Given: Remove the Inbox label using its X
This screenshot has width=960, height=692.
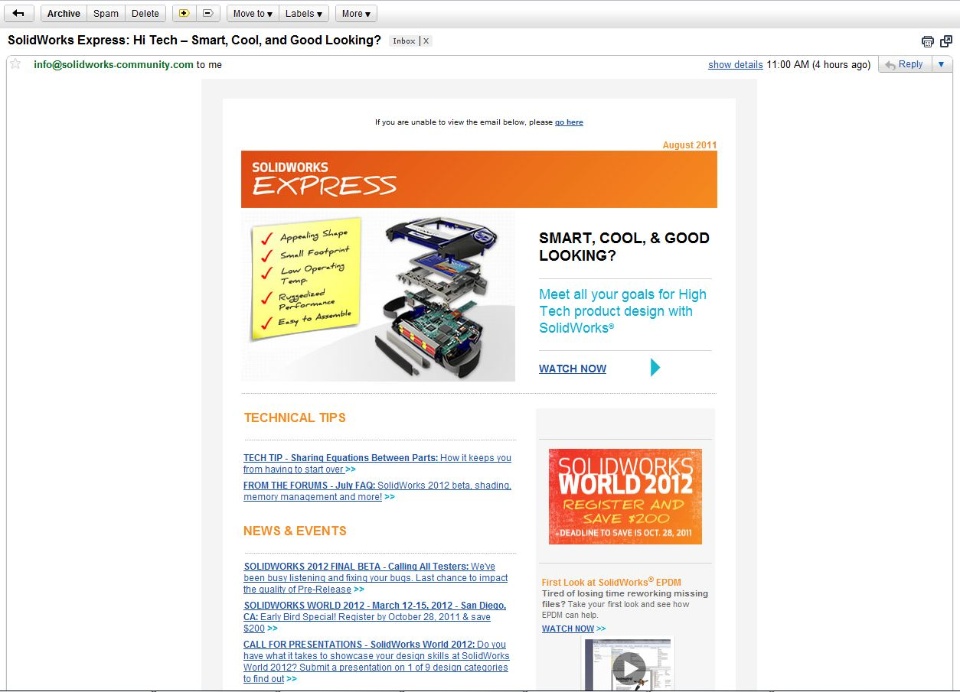Looking at the screenshot, I should pyautogui.click(x=426, y=41).
